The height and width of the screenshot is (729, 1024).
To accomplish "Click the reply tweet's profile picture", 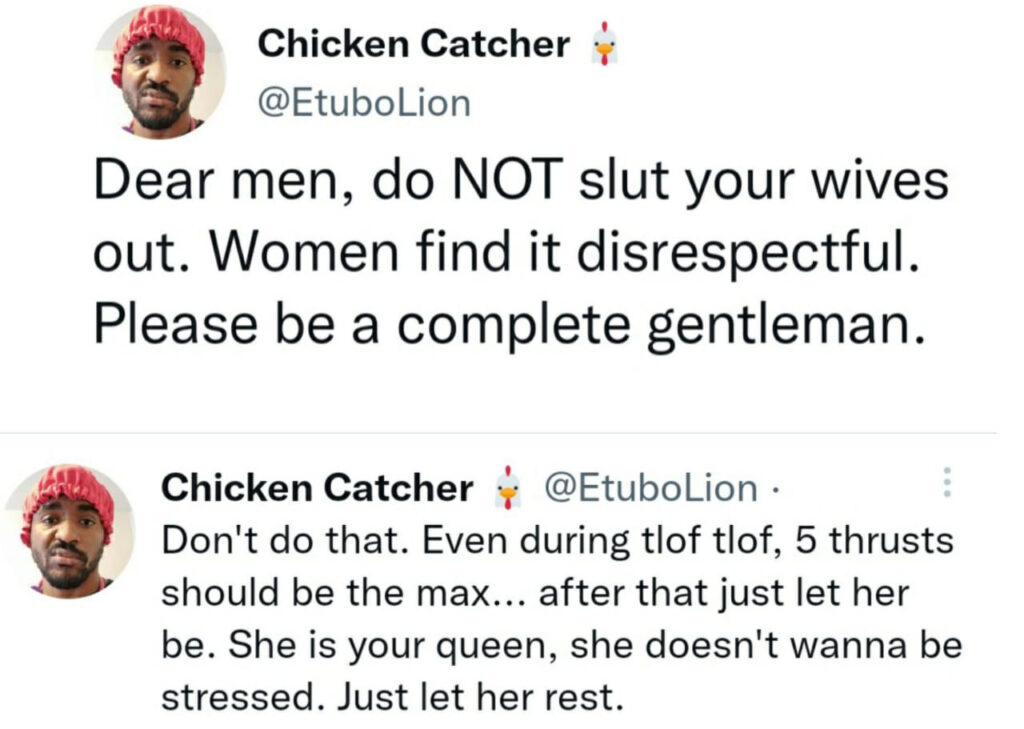I will [x=70, y=531].
